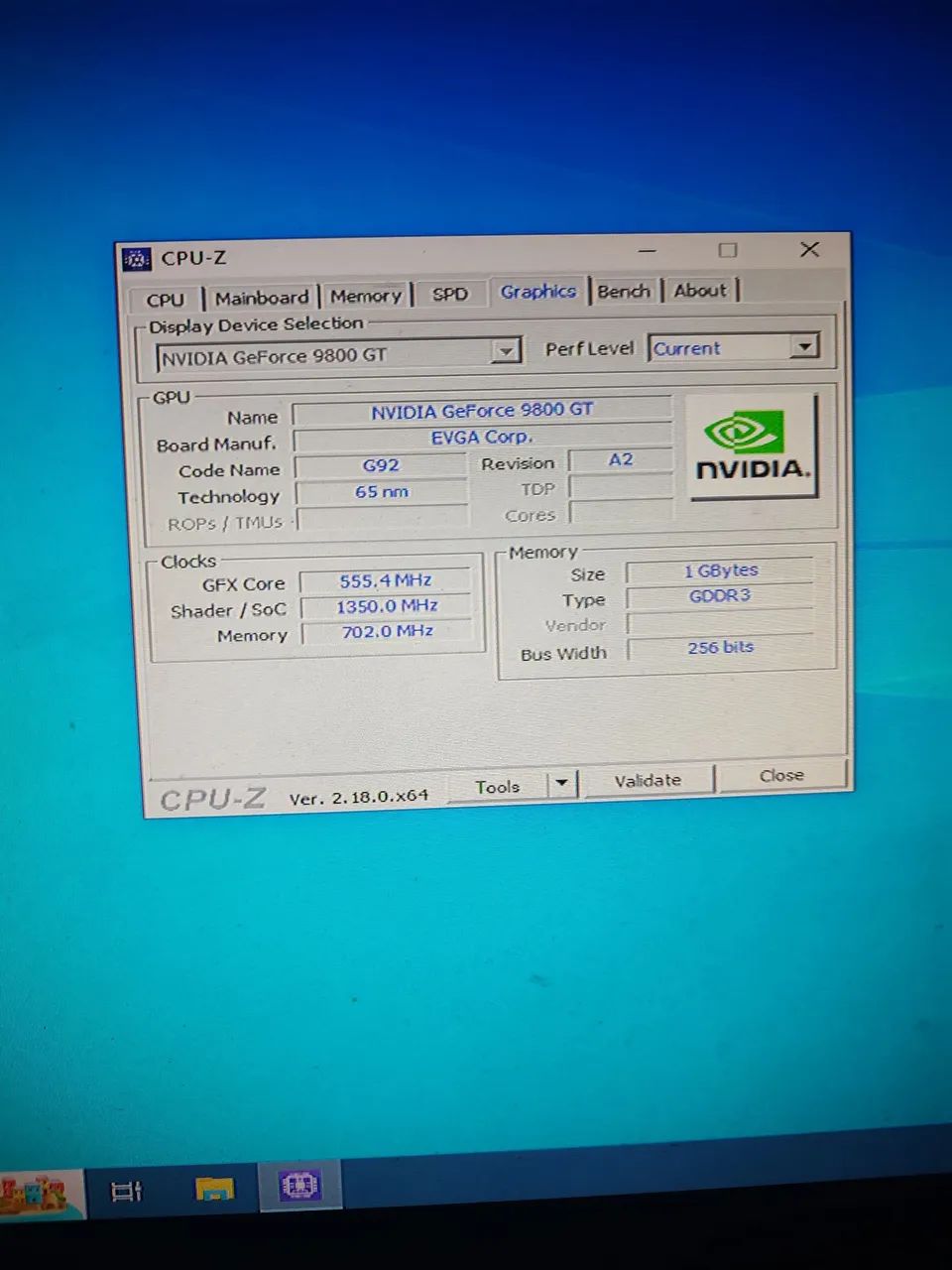The height and width of the screenshot is (1270, 952).
Task: Click the 1 GBytes memory size value
Action: (721, 571)
